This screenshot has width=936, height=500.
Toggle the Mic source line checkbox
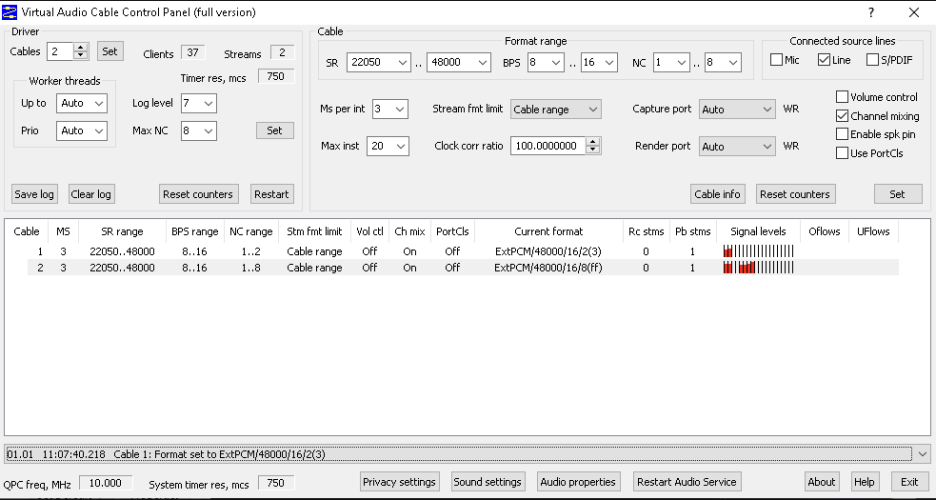[776, 60]
